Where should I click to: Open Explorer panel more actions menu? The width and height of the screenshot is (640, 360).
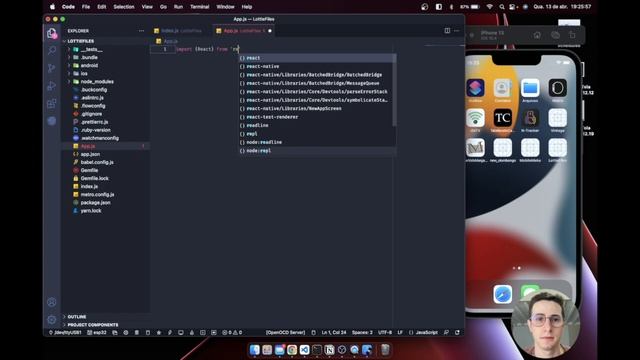point(141,31)
